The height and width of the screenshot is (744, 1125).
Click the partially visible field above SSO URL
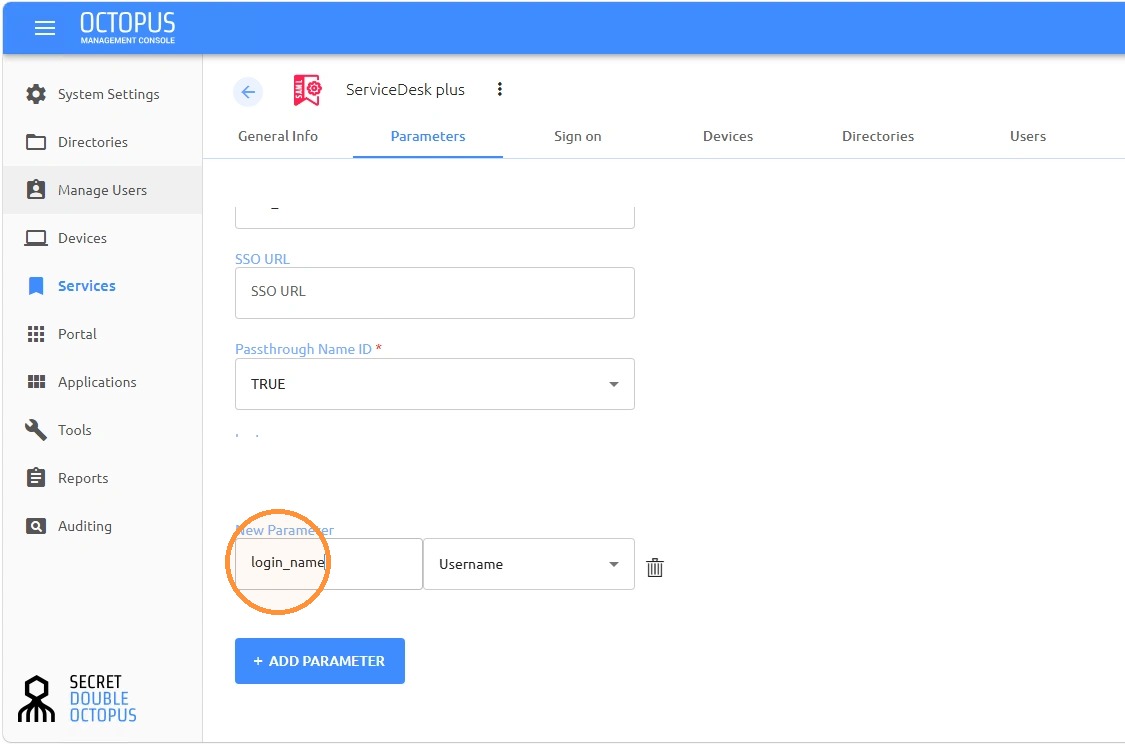coord(435,217)
